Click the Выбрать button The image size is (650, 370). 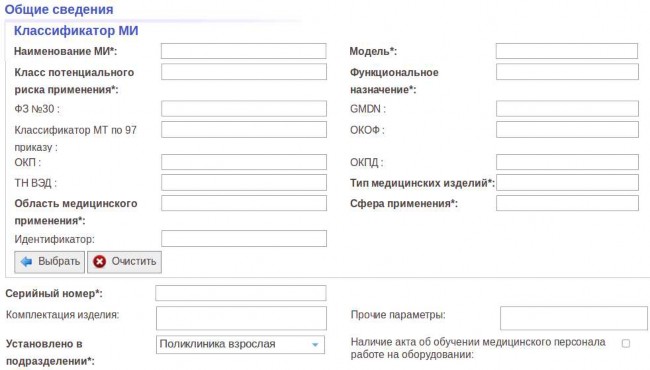[49, 262]
